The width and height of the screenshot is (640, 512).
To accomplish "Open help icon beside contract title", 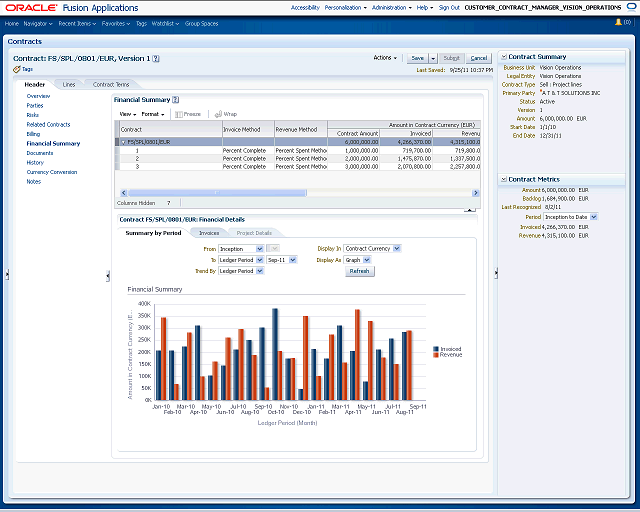I will tap(156, 59).
